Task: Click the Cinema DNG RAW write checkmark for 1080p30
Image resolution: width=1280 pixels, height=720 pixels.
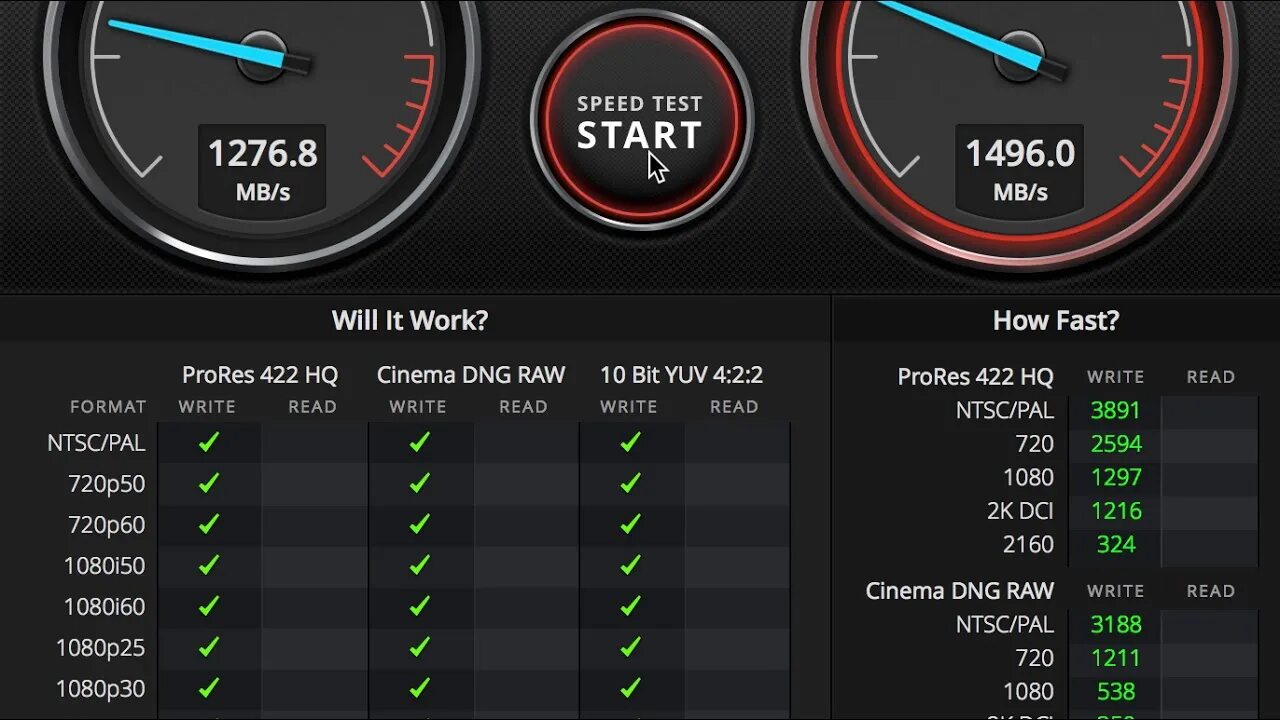Action: click(x=420, y=688)
